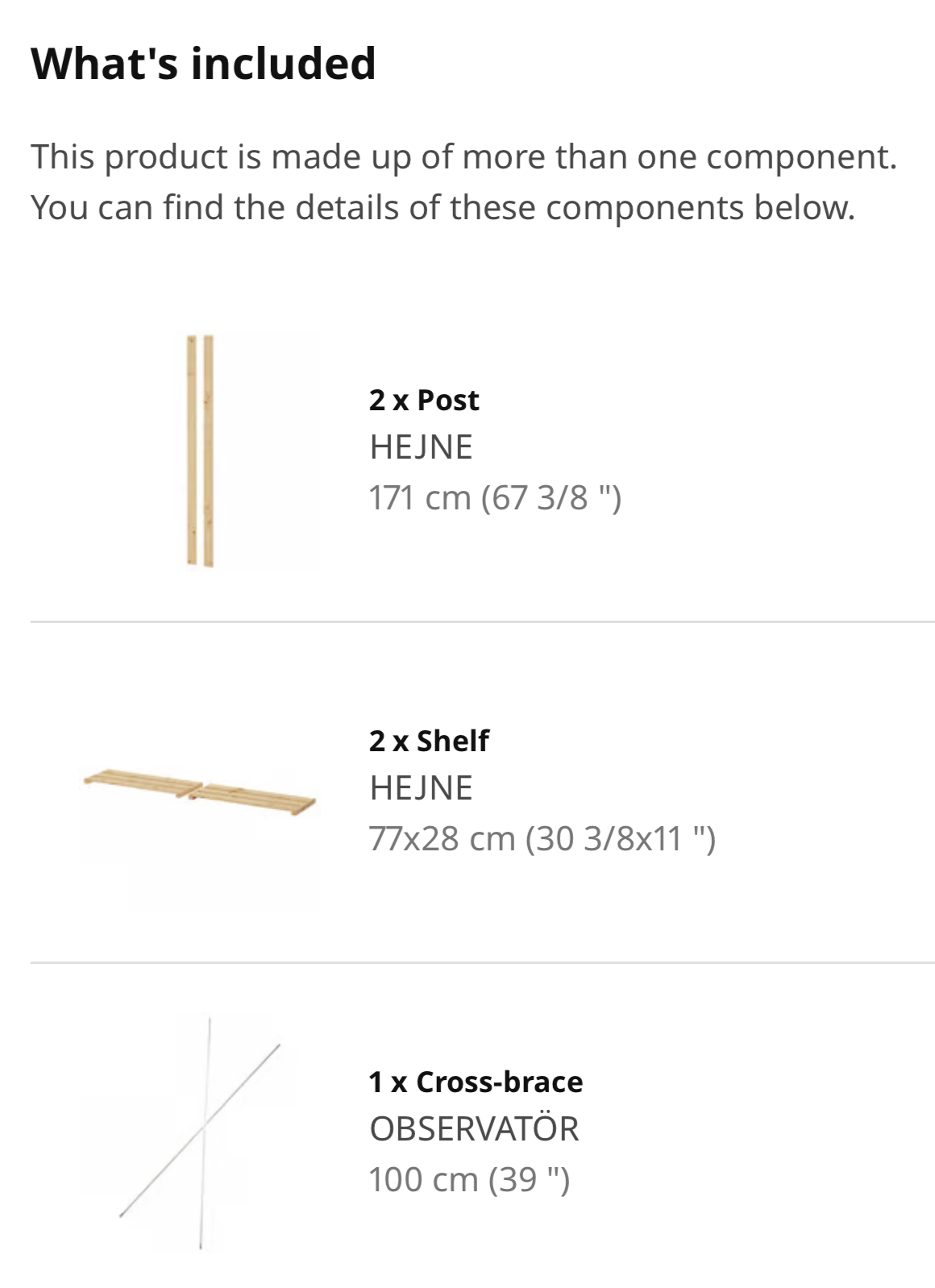Select the '1 x Cross-brace' title

[x=476, y=1082]
